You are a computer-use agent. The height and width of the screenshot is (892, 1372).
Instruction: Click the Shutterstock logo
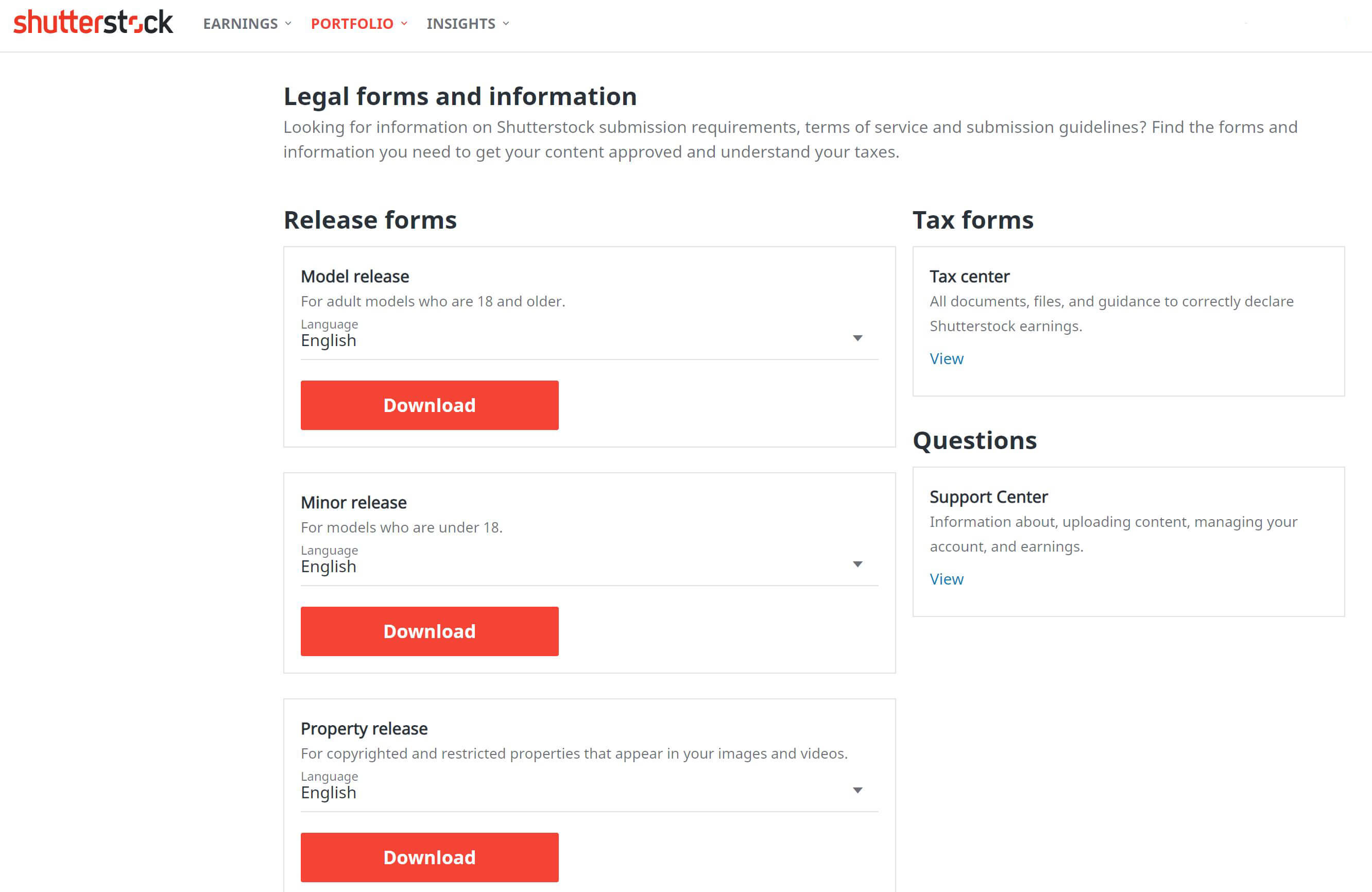[92, 24]
